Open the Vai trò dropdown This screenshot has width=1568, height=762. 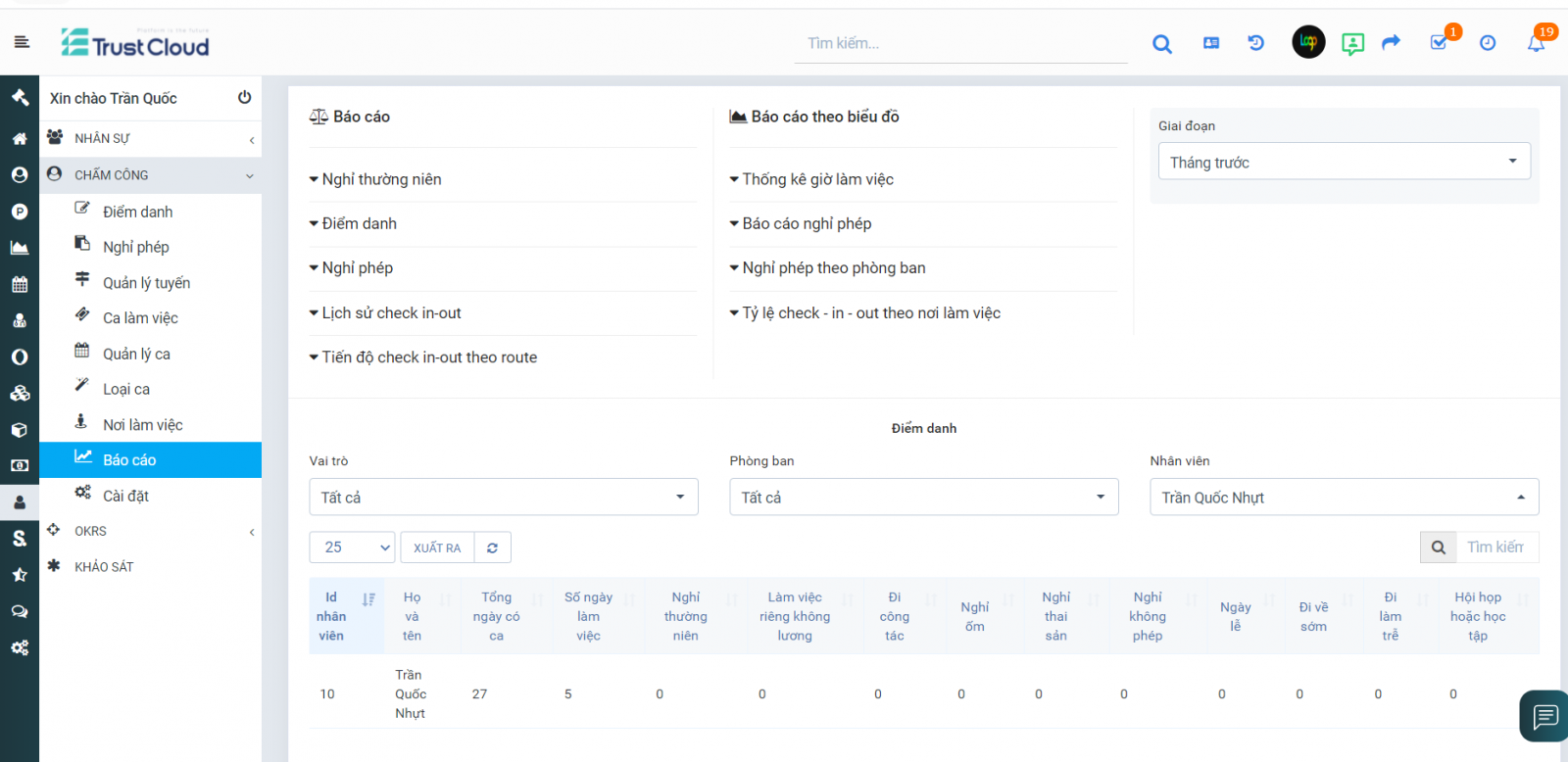pyautogui.click(x=503, y=498)
